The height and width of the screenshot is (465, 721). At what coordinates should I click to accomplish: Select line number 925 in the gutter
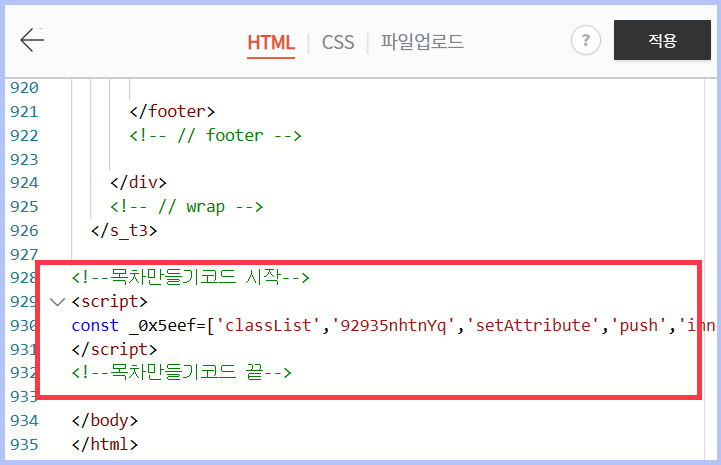tap(24, 207)
